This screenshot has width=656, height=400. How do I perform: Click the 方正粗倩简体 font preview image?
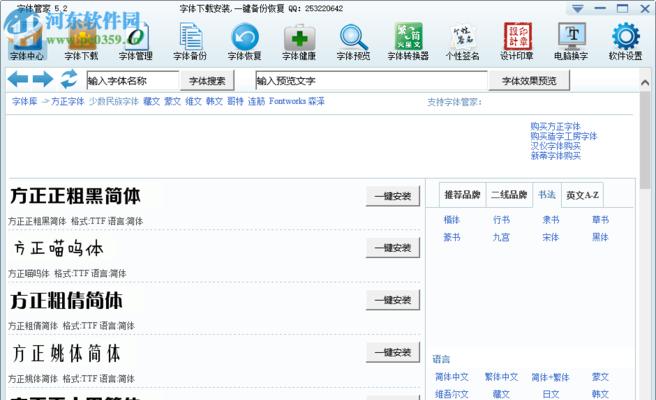click(67, 300)
